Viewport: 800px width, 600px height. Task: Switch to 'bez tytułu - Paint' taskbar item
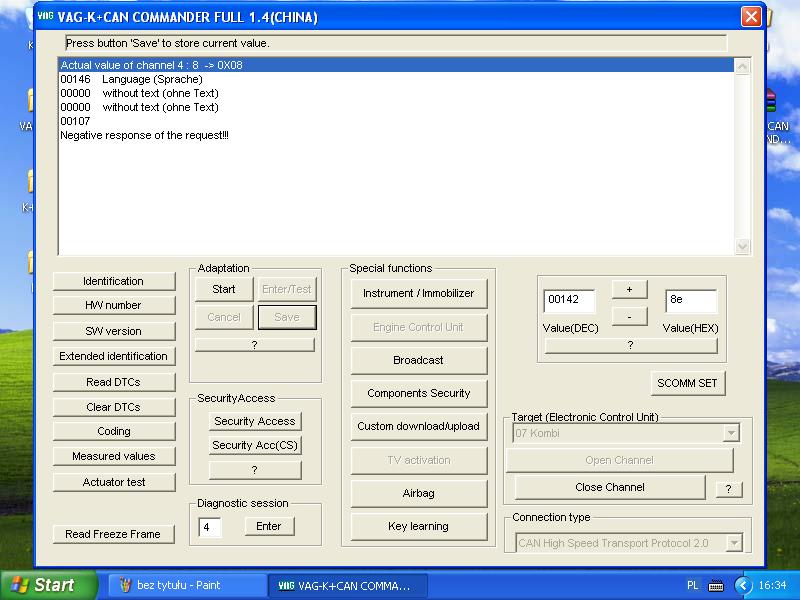(187, 585)
